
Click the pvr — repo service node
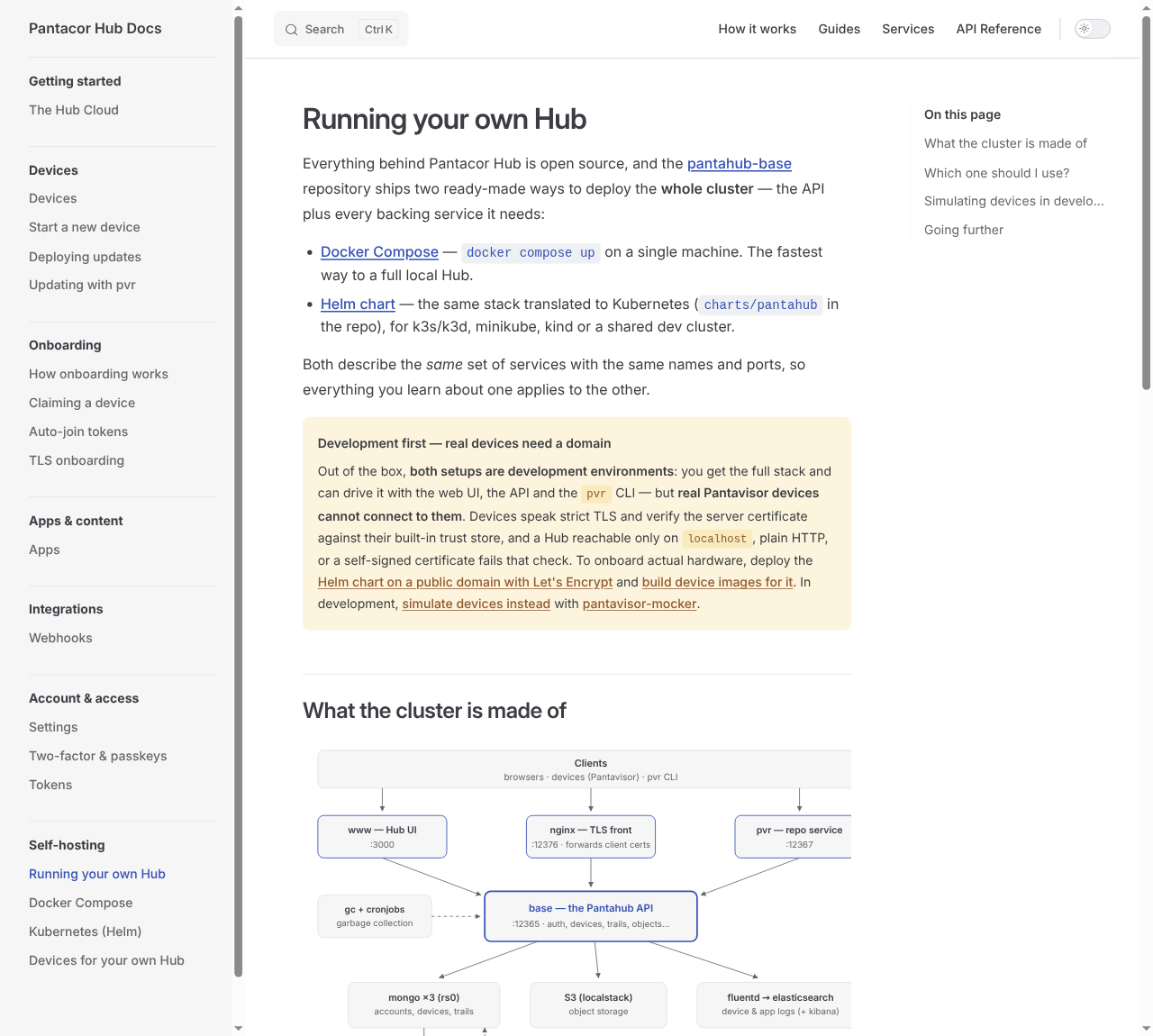(x=793, y=837)
